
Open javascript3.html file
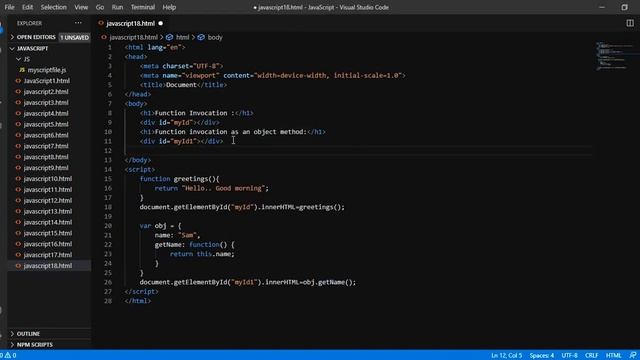pyautogui.click(x=46, y=102)
